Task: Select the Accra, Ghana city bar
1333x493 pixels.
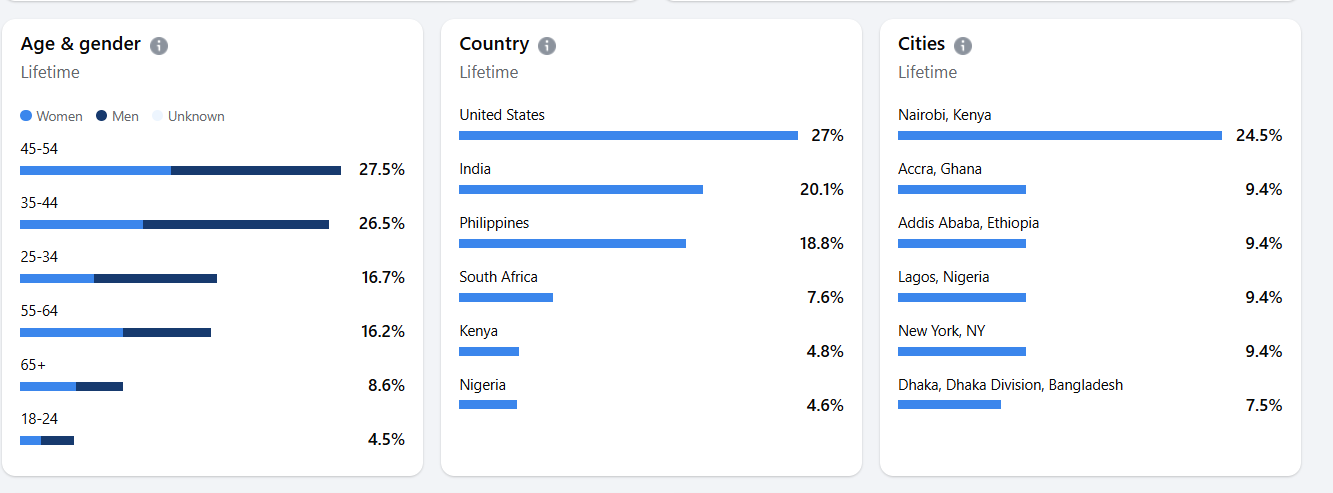Action: coord(962,189)
